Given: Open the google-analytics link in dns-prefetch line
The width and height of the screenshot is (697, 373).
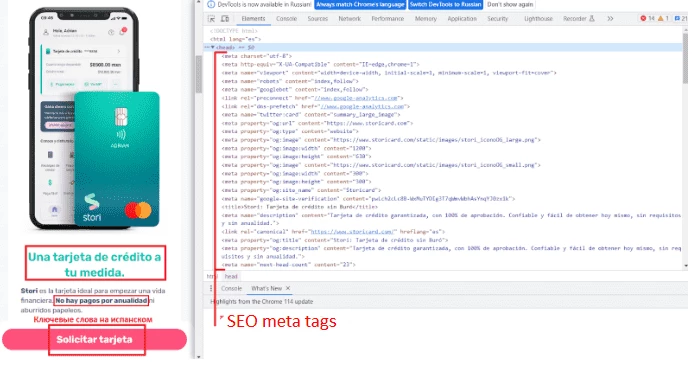Looking at the screenshot, I should tap(363, 106).
